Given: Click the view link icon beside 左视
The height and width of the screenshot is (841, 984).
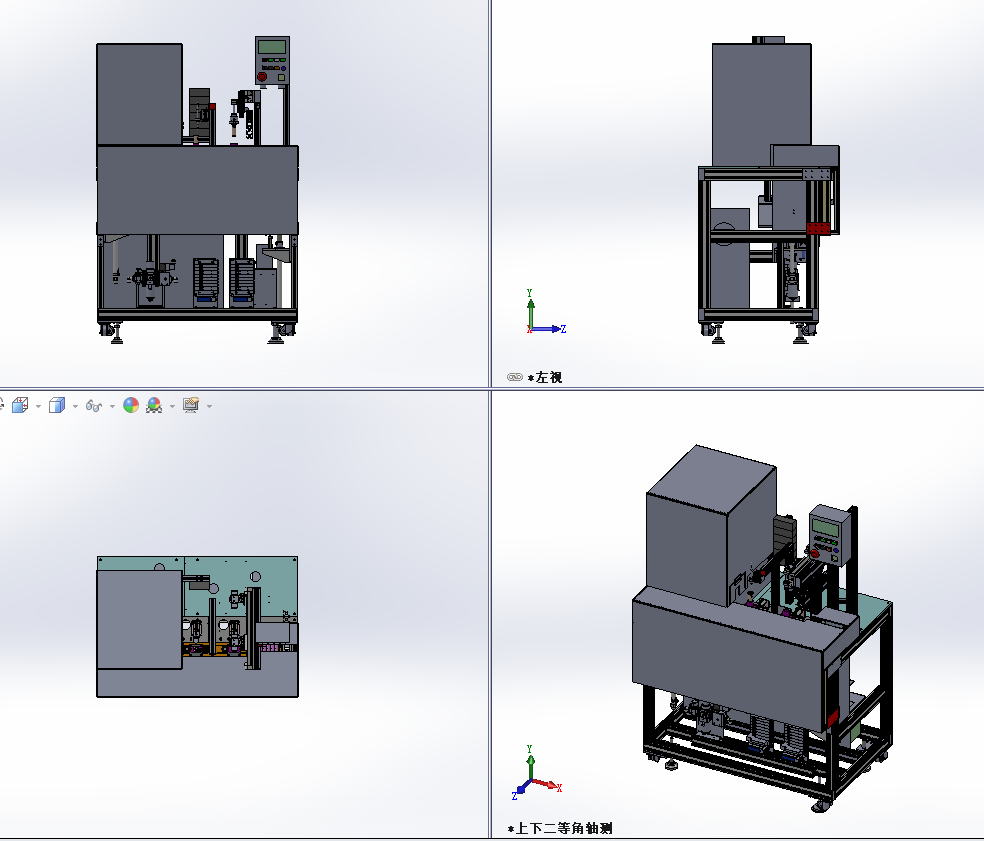Looking at the screenshot, I should (515, 377).
